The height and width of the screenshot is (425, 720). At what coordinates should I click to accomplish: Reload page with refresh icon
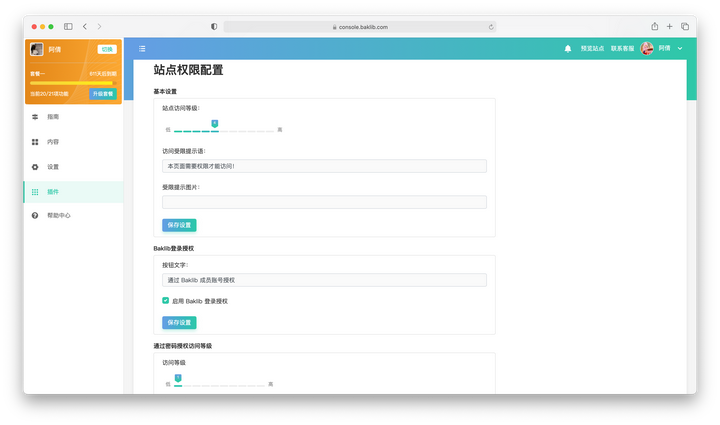pyautogui.click(x=491, y=27)
